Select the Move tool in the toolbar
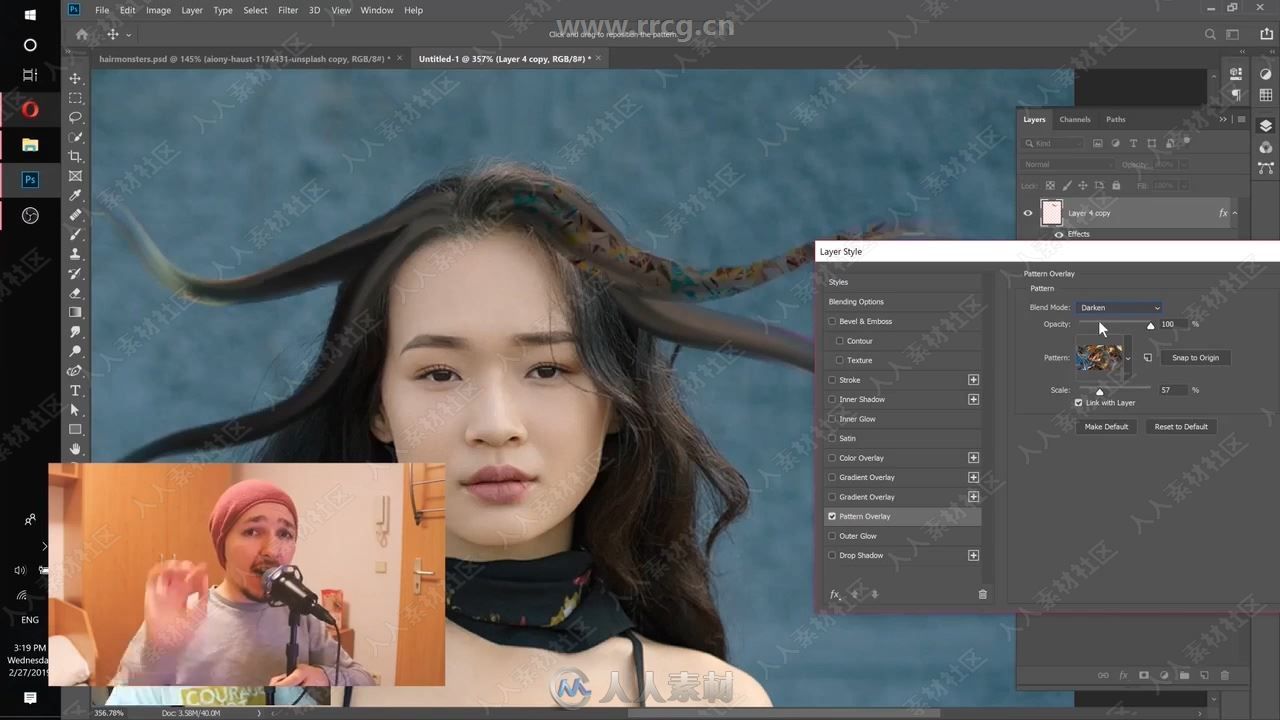The height and width of the screenshot is (720, 1280). click(x=75, y=78)
